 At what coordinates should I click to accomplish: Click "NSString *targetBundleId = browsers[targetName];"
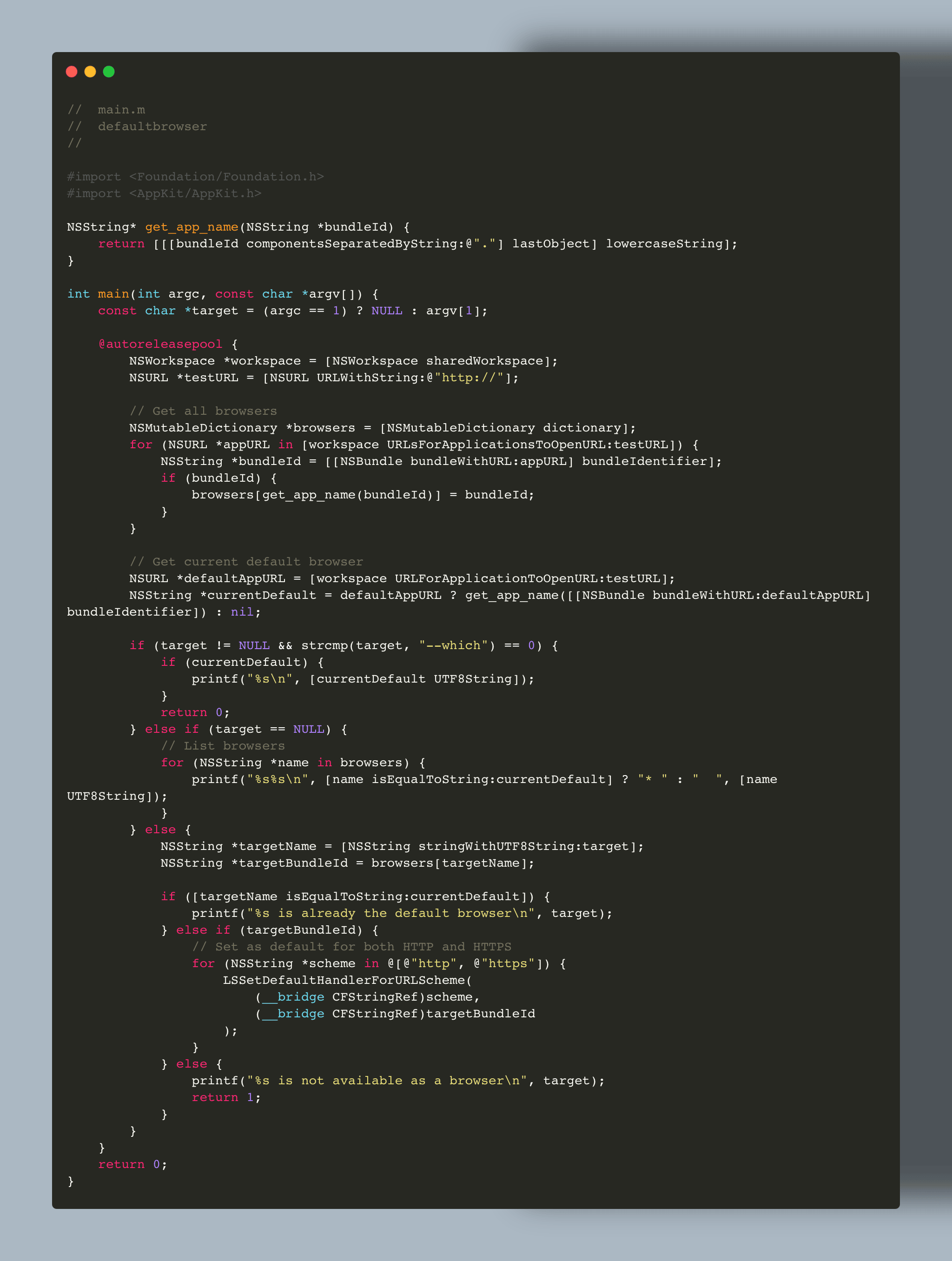click(x=348, y=863)
